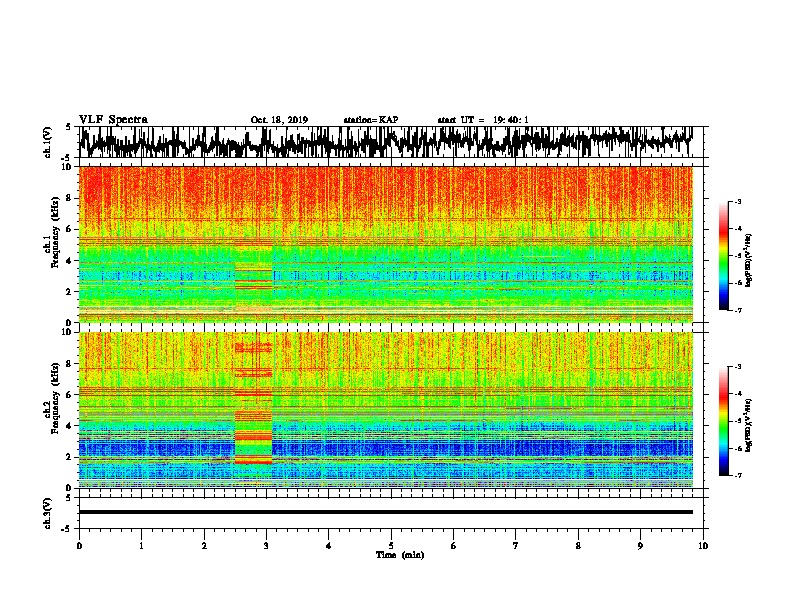Click the "Time (min)" x-axis label
The height and width of the screenshot is (612, 792).
click(x=400, y=555)
